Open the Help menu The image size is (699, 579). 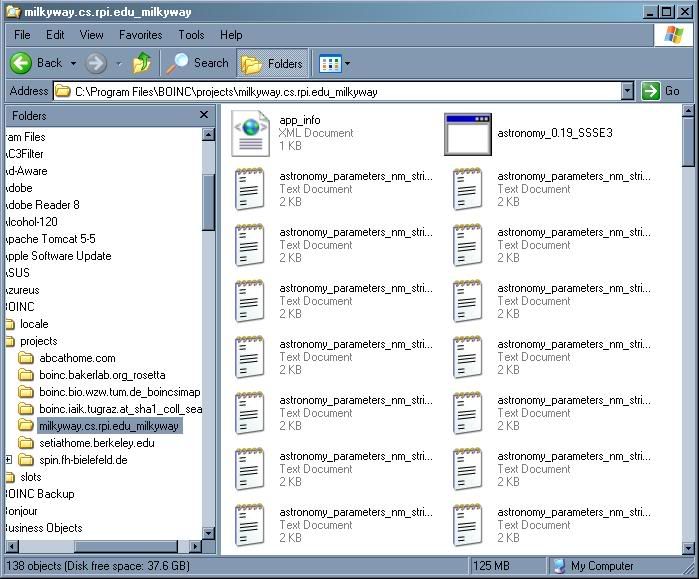[x=231, y=35]
